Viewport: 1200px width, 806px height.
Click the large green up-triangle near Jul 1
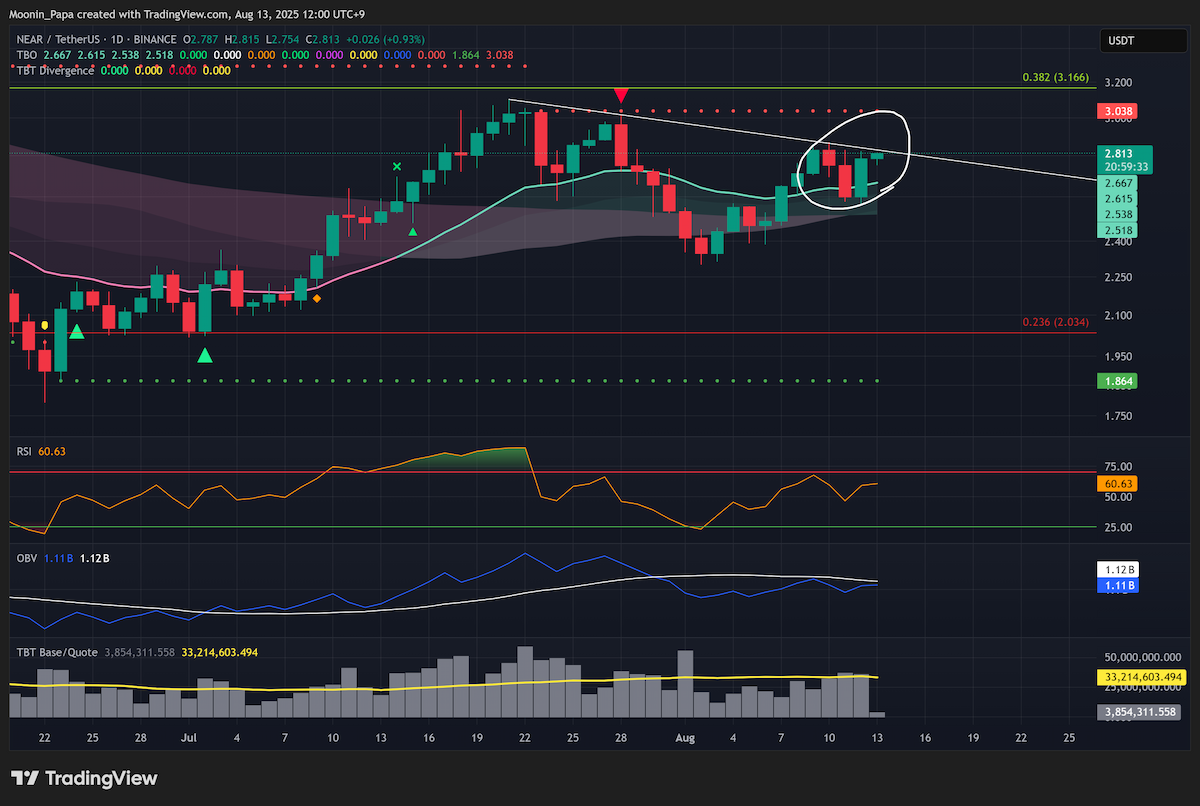click(205, 354)
